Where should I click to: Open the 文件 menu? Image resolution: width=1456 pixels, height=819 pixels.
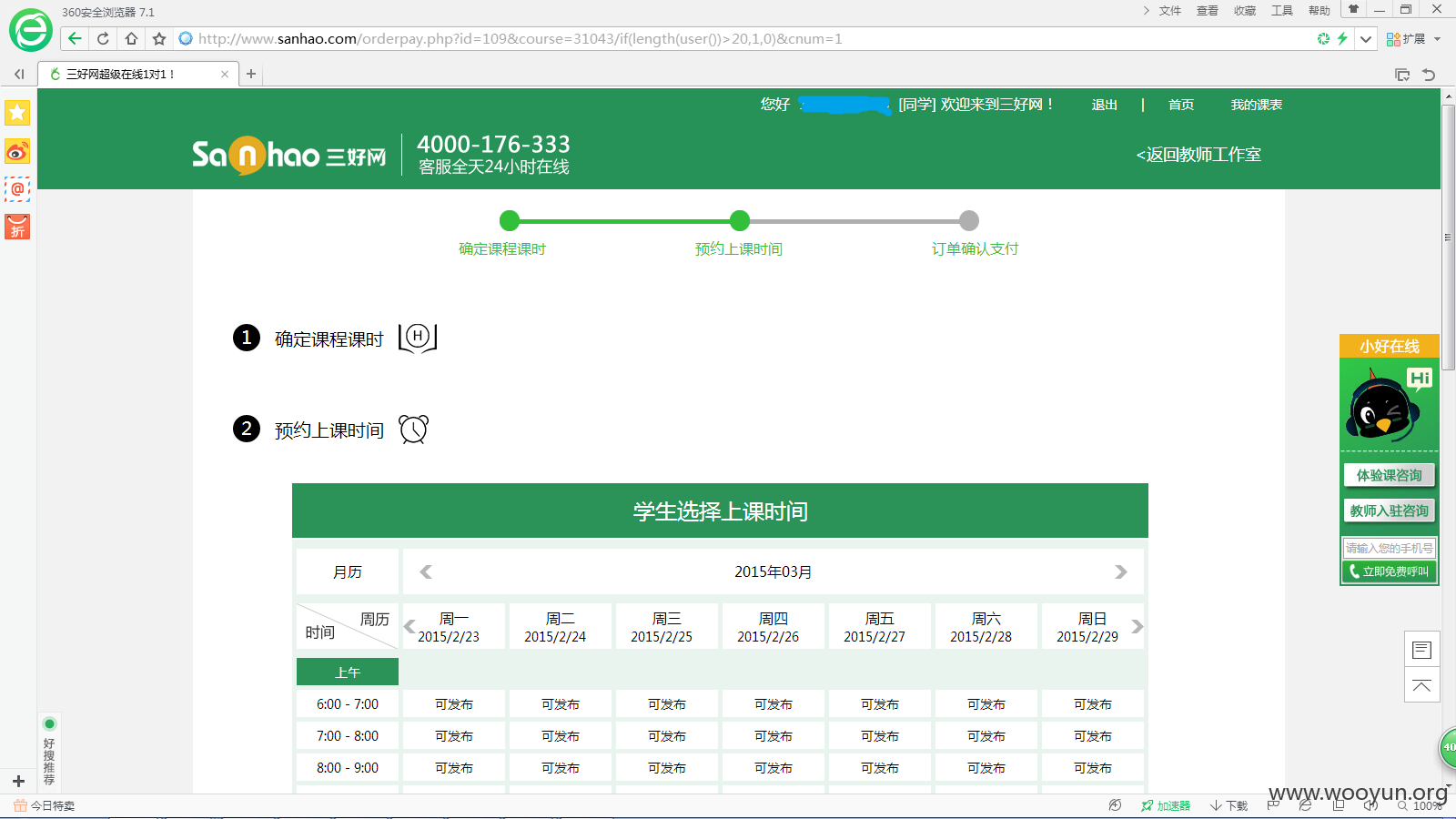tap(1169, 11)
